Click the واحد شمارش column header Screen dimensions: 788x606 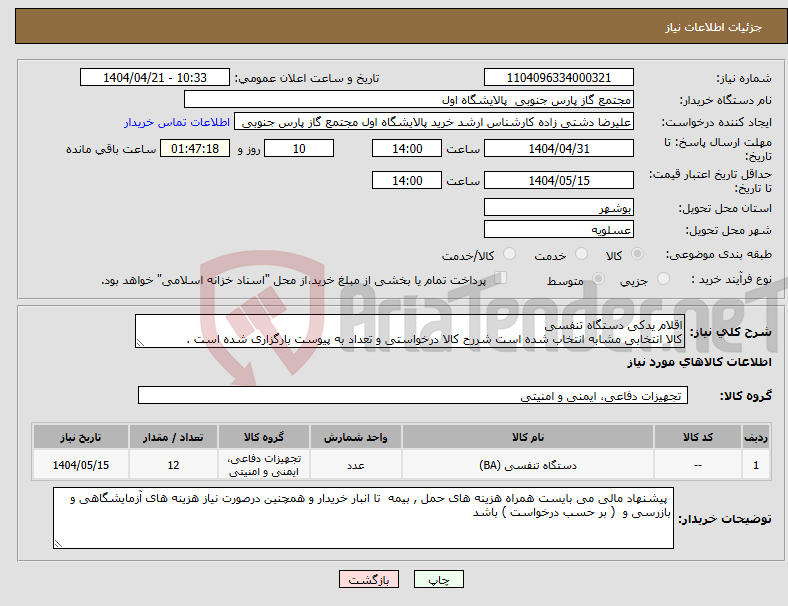pos(356,437)
